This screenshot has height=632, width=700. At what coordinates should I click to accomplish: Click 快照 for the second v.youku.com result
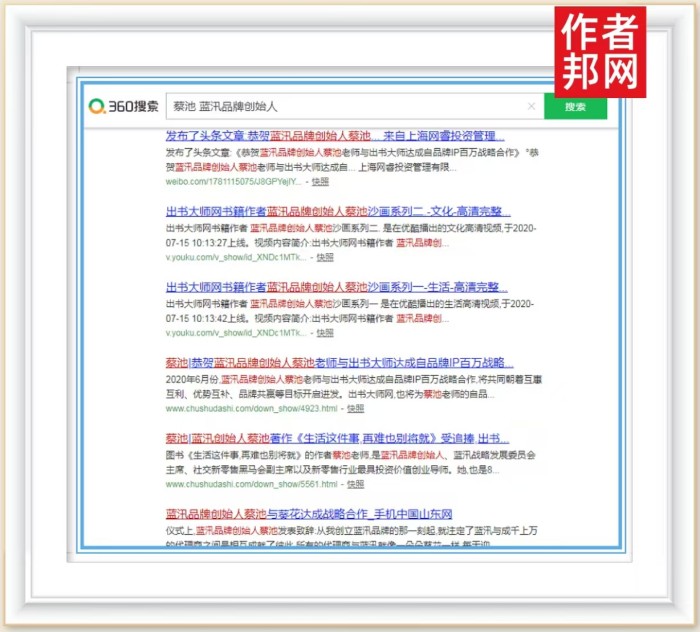[x=326, y=333]
